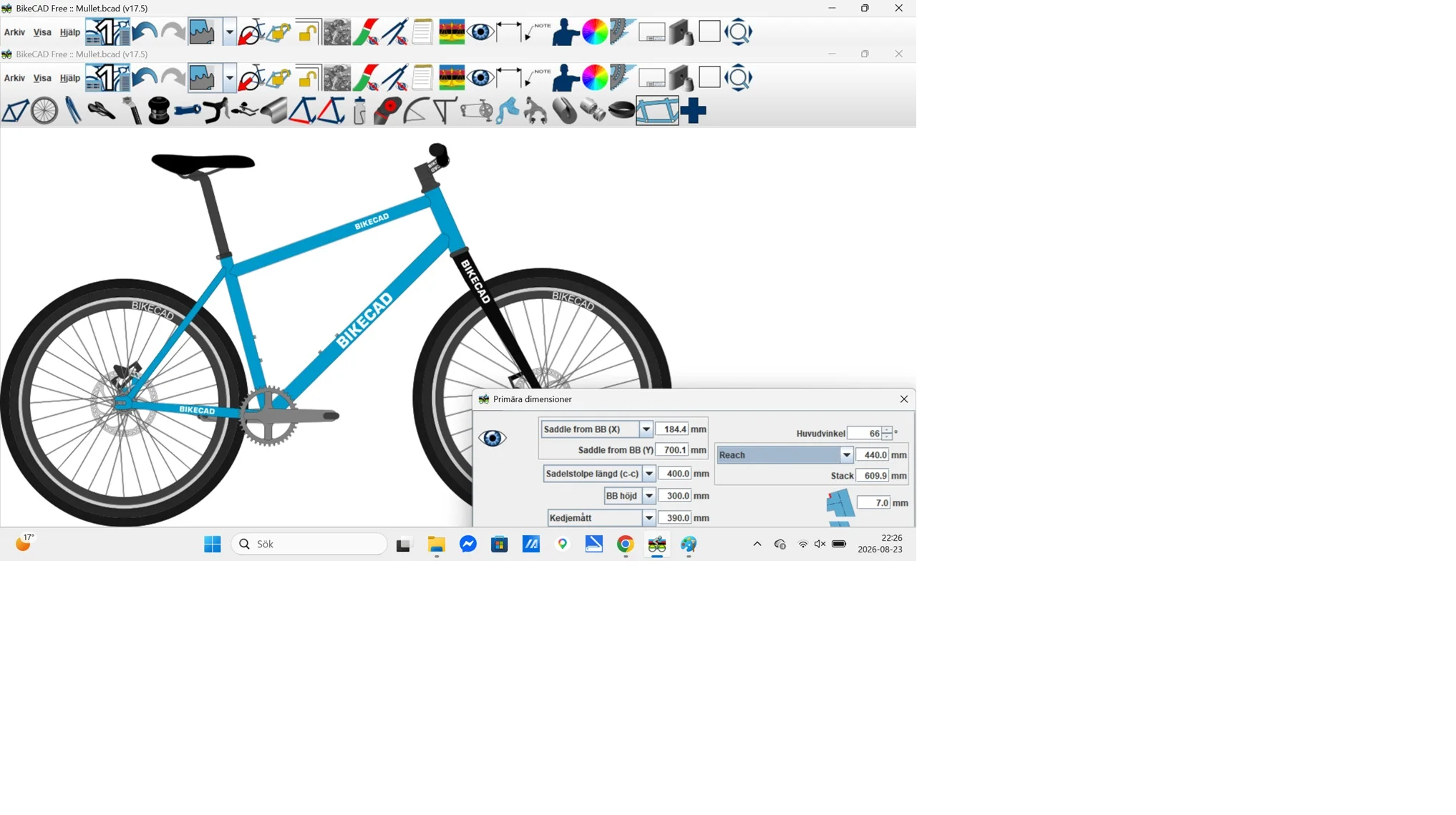Toggle the stripe-with-eye icon in front window
Image resolution: width=1456 pixels, height=815 pixels.
365,78
